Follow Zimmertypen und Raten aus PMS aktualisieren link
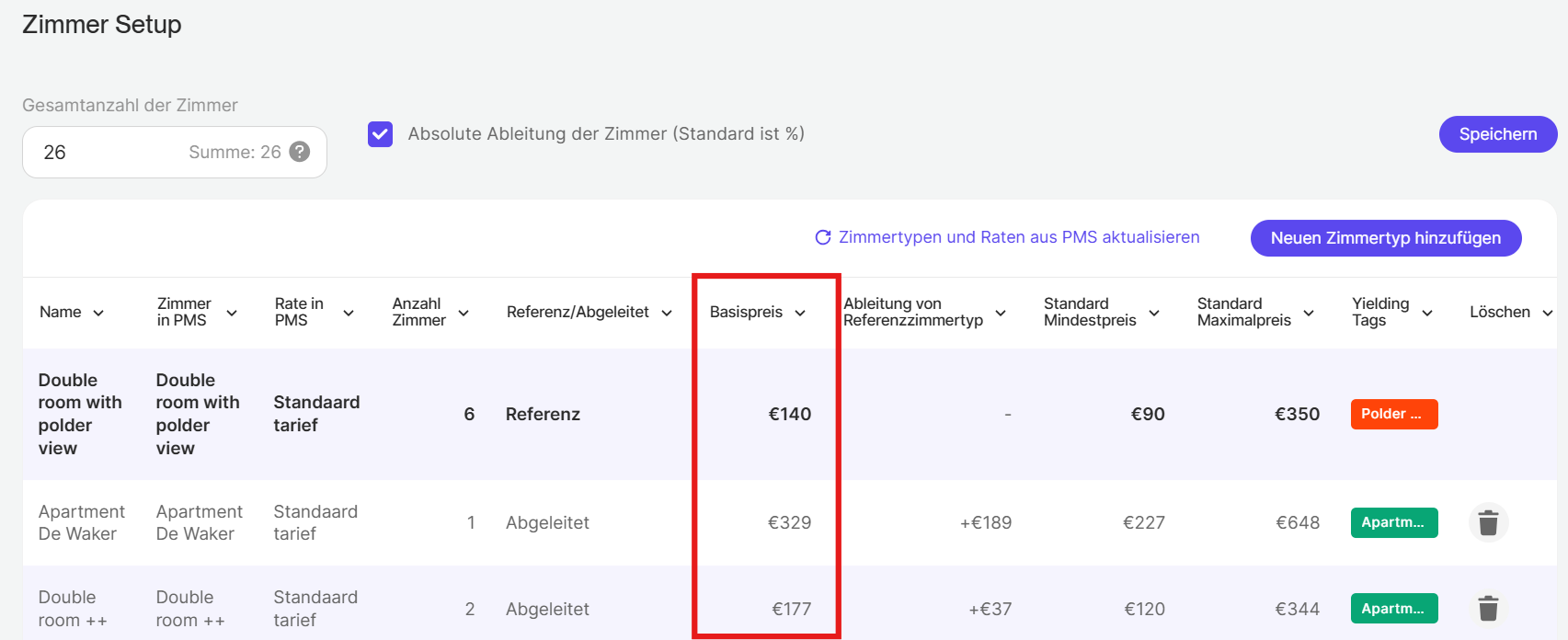The width and height of the screenshot is (1568, 640). [1019, 237]
